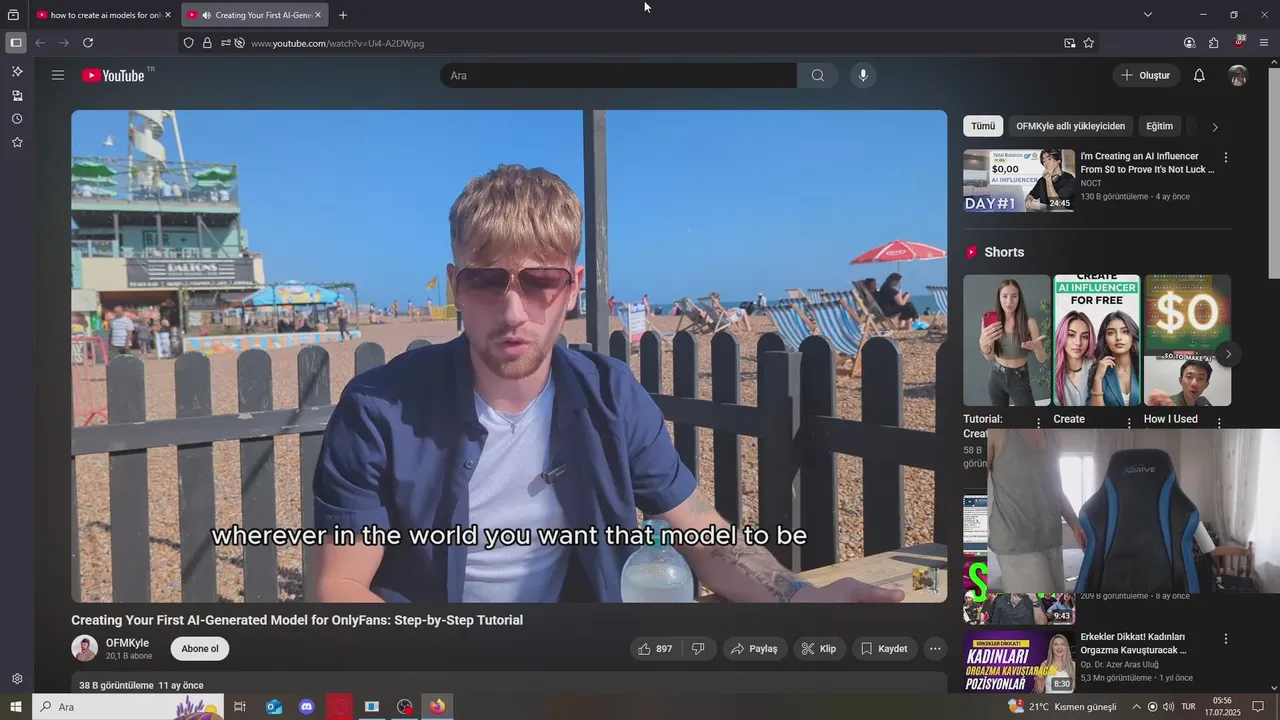Open the YouTube hamburger guide menu
The width and height of the screenshot is (1280, 720).
click(58, 75)
